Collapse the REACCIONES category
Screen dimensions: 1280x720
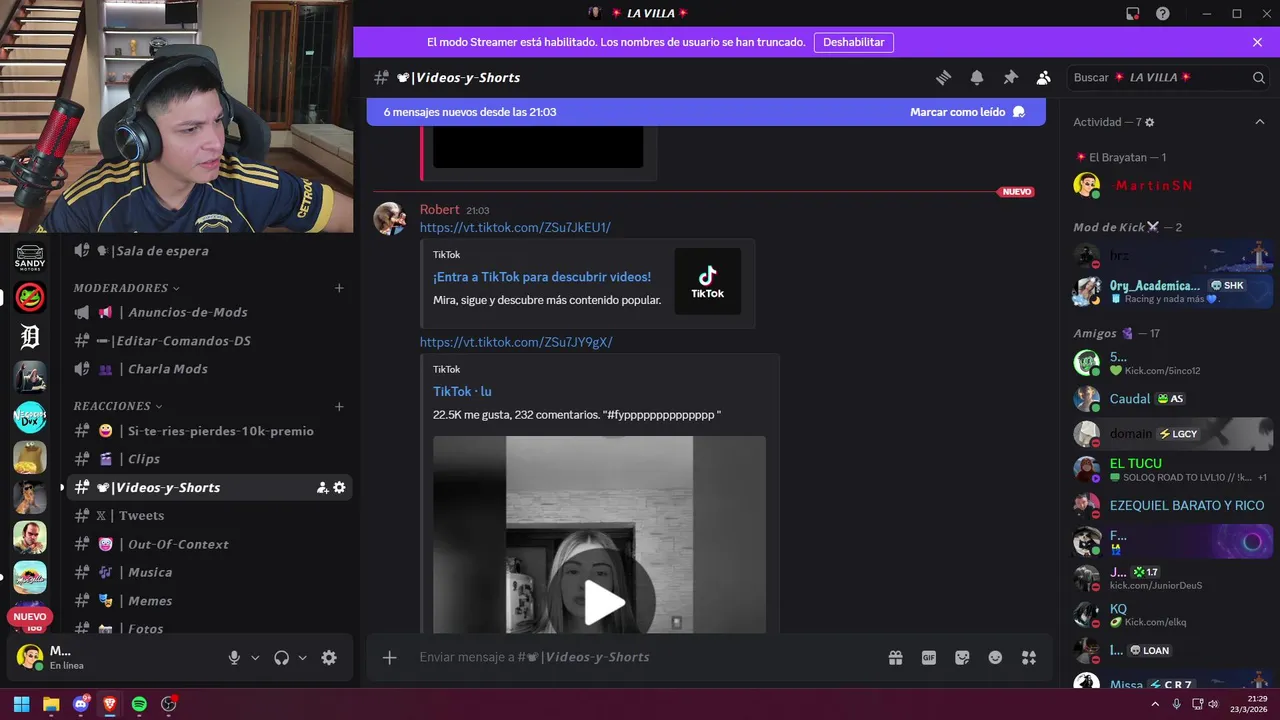point(117,406)
